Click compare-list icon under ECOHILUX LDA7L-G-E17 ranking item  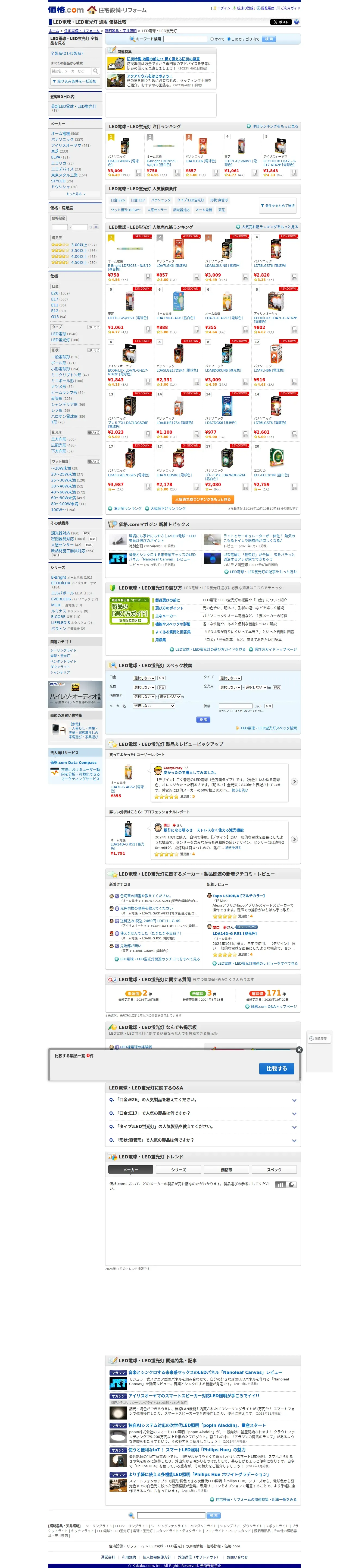pyautogui.click(x=294, y=172)
